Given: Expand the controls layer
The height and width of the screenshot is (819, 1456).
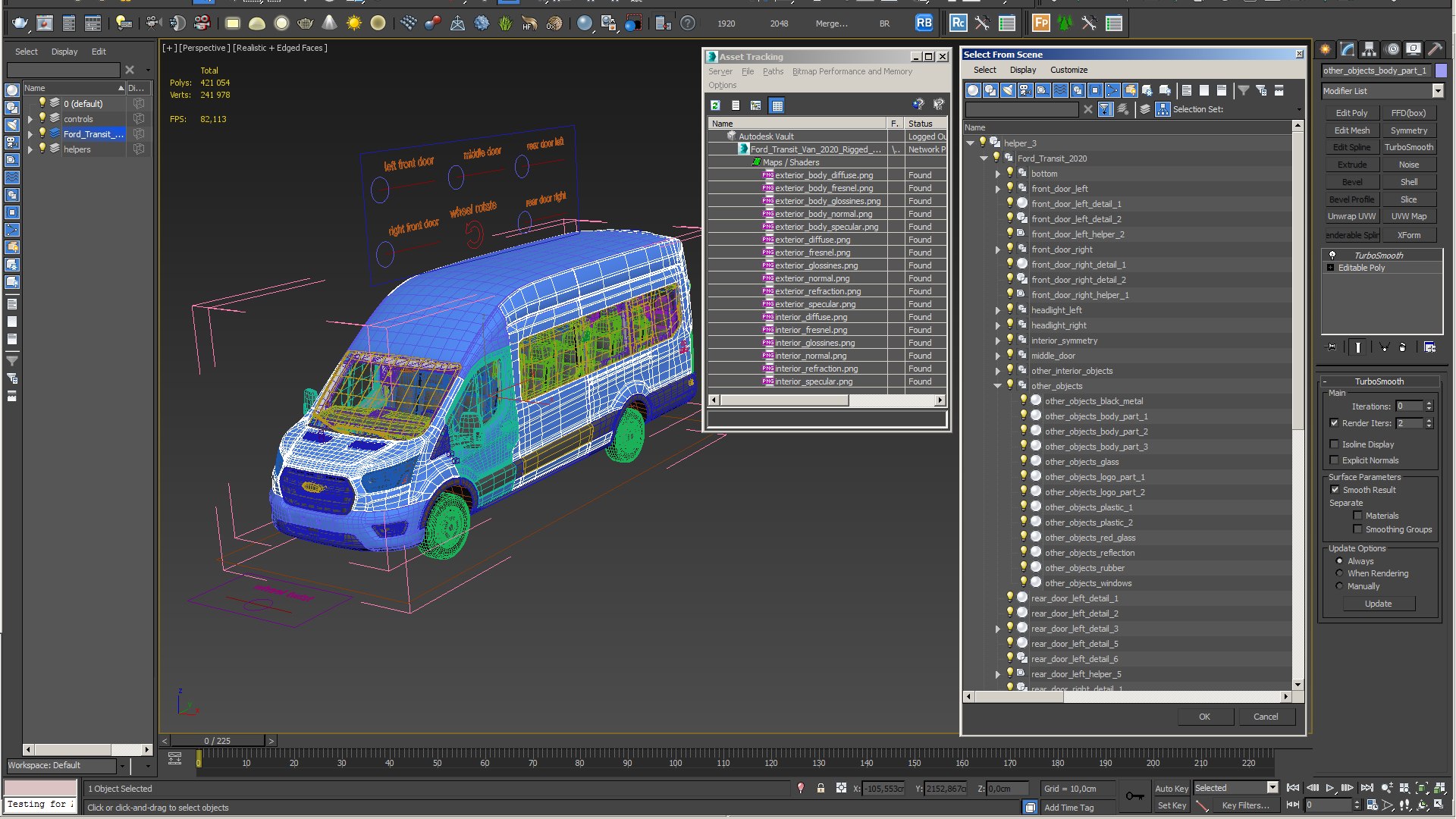Looking at the screenshot, I should 30,119.
